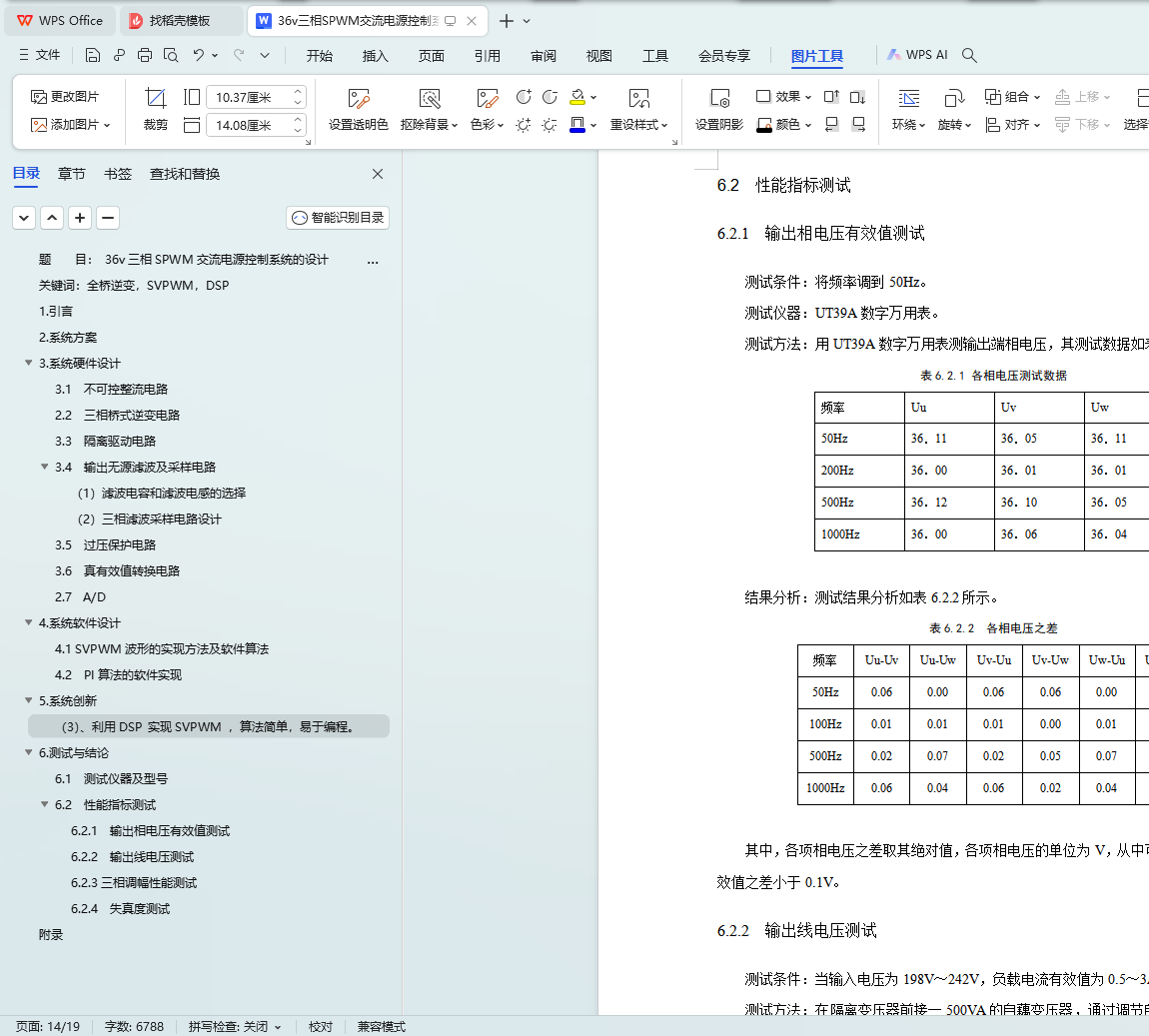Click the 更改图片 (change picture) button
Screen dimensions: 1149x1036
65,97
